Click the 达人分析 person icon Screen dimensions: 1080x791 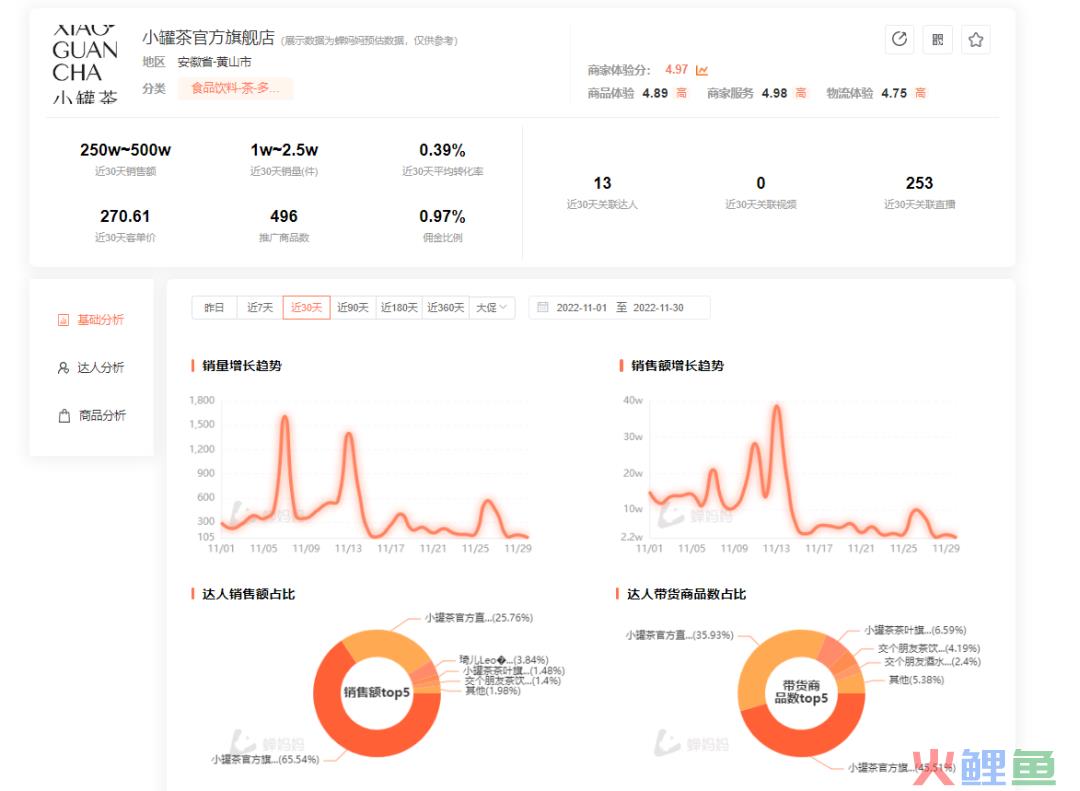63,368
